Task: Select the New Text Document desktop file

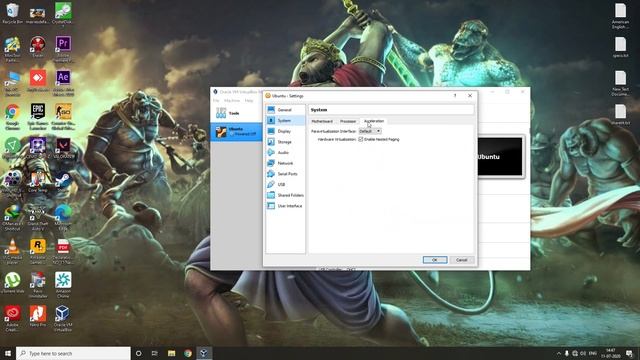Action: point(620,83)
